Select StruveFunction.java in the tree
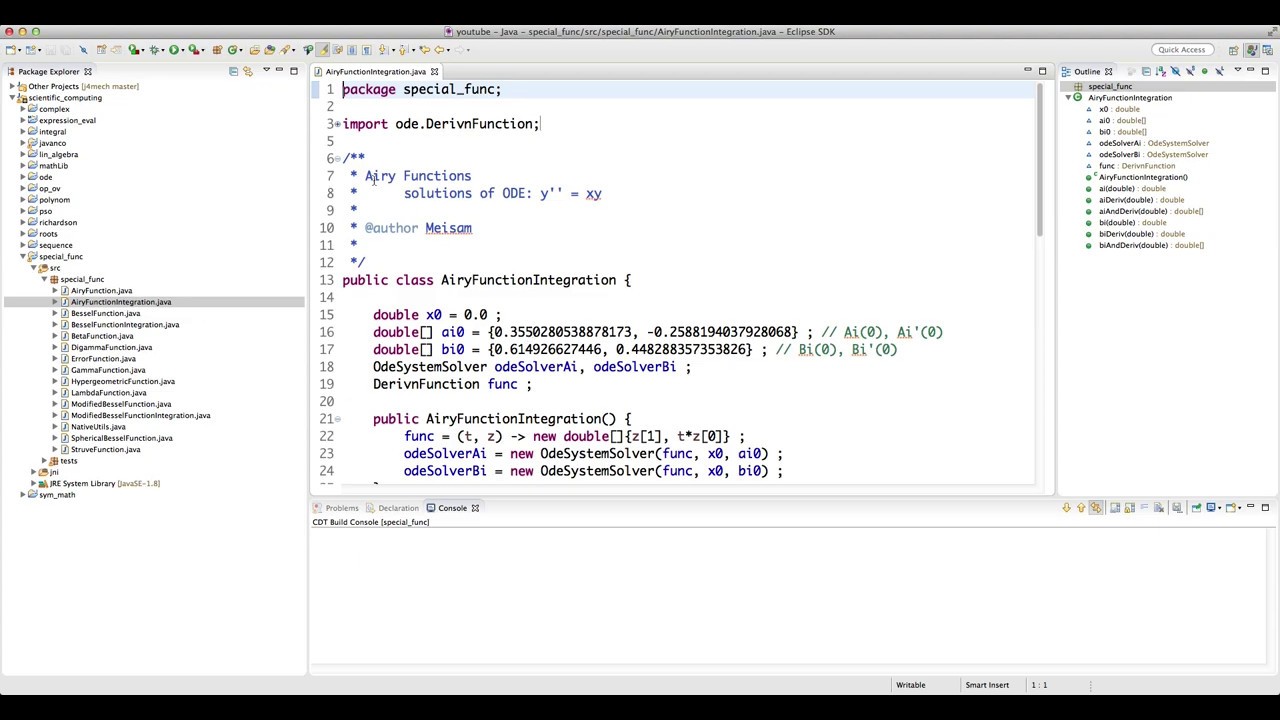 coord(105,450)
